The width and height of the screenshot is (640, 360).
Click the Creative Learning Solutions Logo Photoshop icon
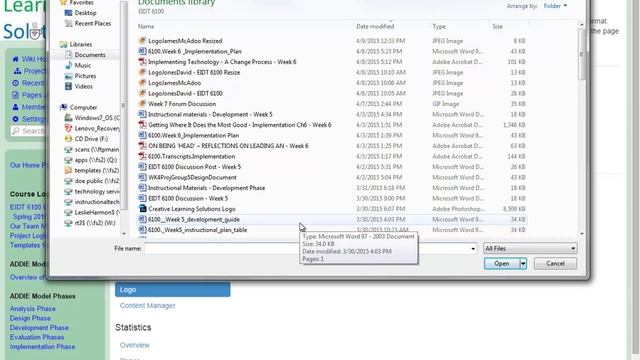pyautogui.click(x=142, y=209)
